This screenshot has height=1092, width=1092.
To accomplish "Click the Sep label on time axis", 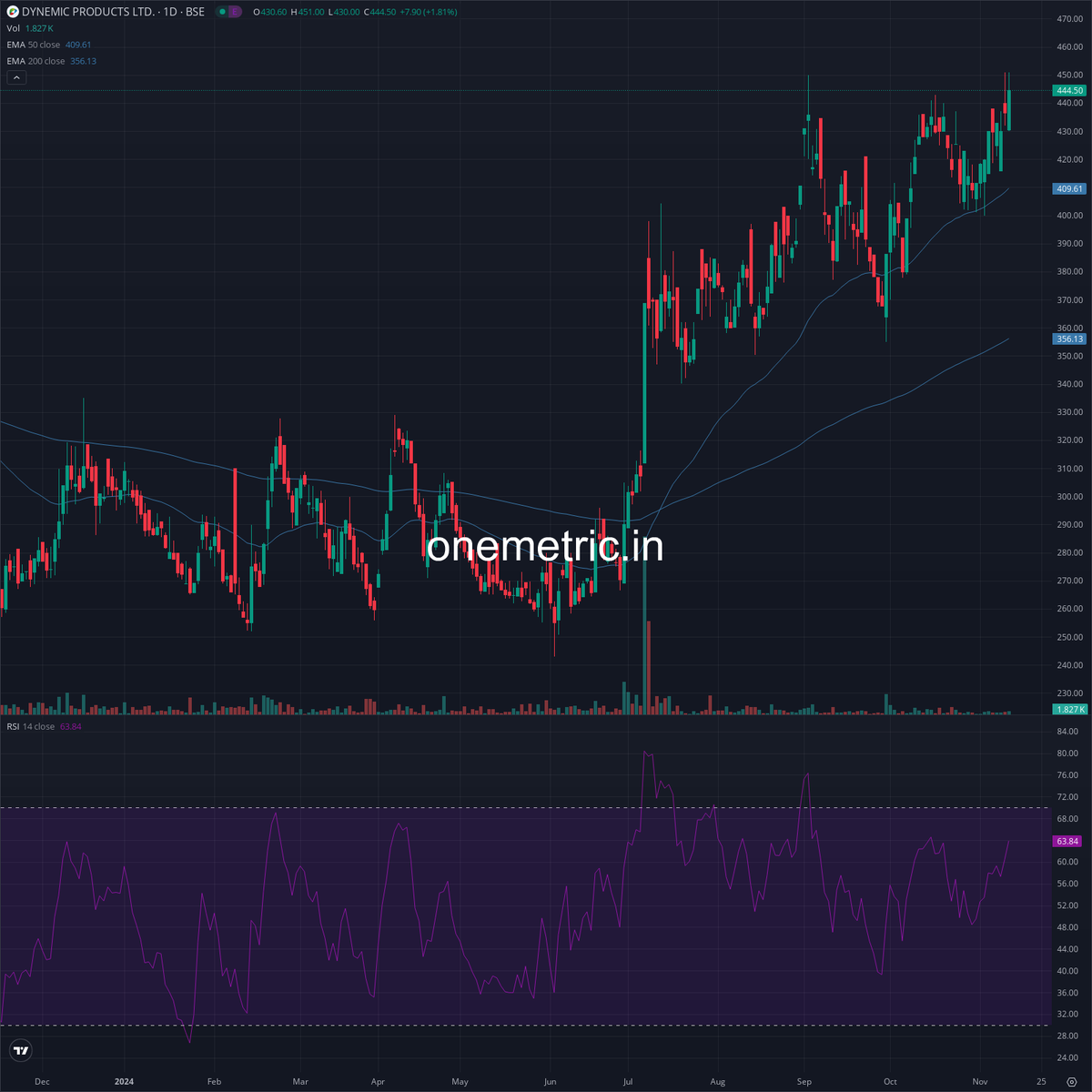I will pos(804,1082).
